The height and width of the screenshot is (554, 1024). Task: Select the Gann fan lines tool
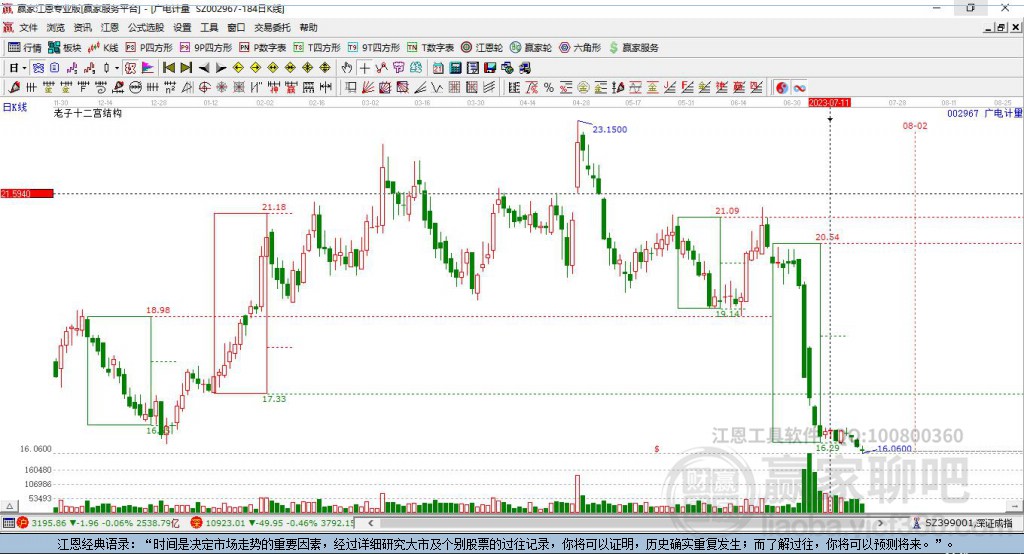point(368,88)
